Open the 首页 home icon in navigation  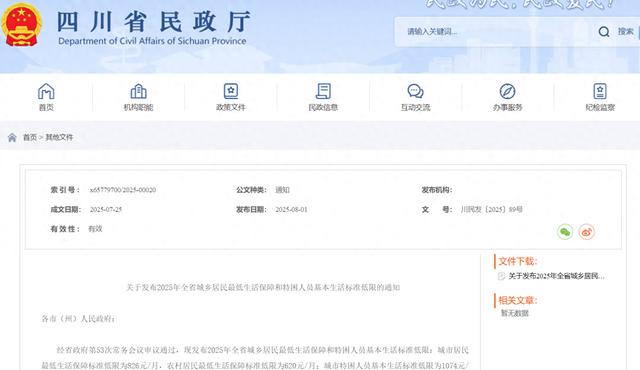pyautogui.click(x=46, y=91)
